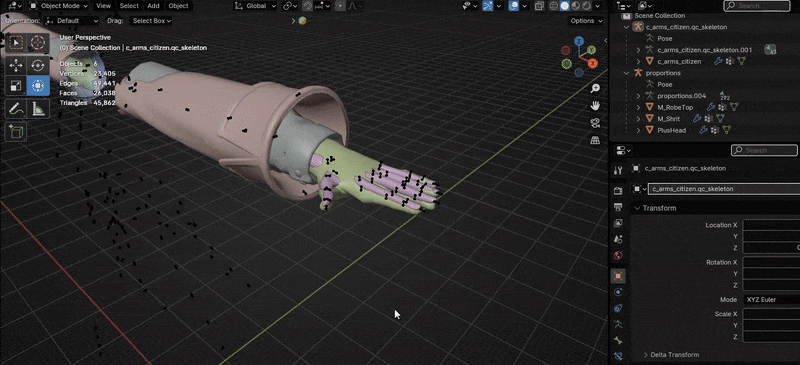Open Object properties tab icon
Viewport: 800px width, 365px height.
pyautogui.click(x=618, y=276)
